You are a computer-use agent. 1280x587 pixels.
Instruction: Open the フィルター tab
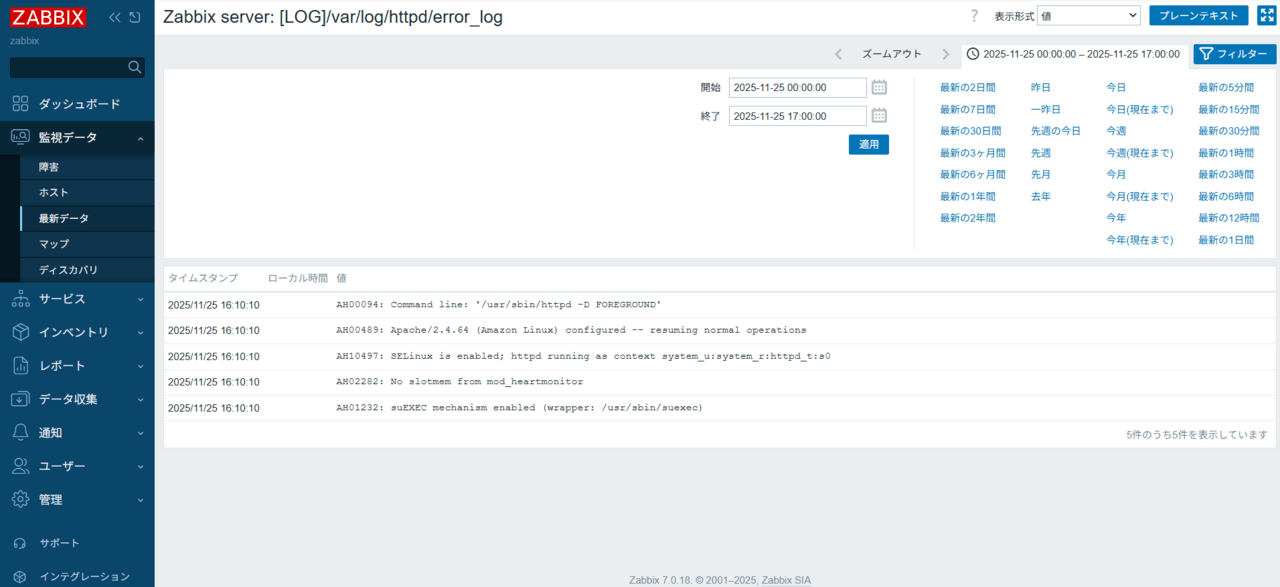(1234, 54)
